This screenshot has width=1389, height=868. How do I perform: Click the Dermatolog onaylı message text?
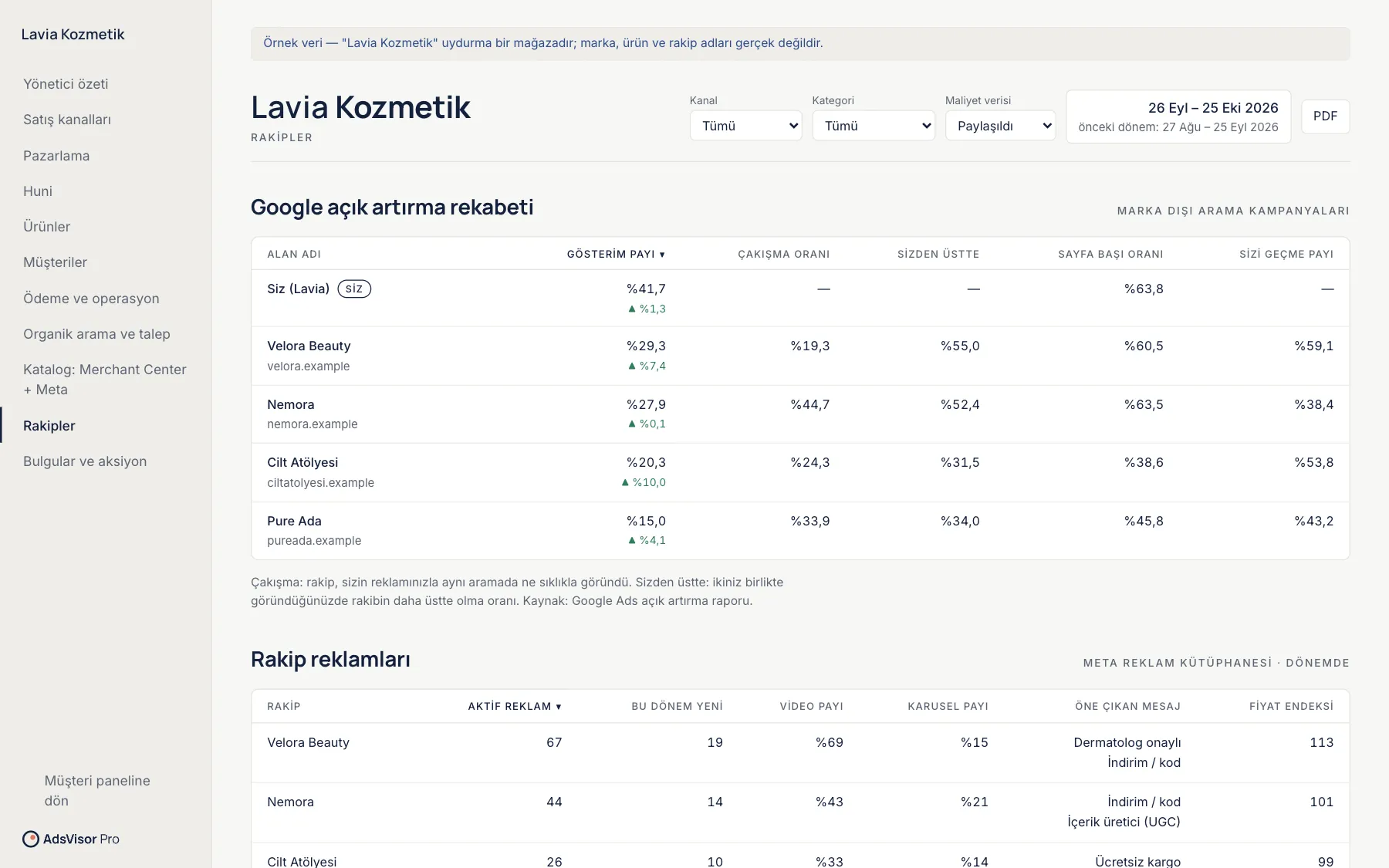(x=1127, y=742)
